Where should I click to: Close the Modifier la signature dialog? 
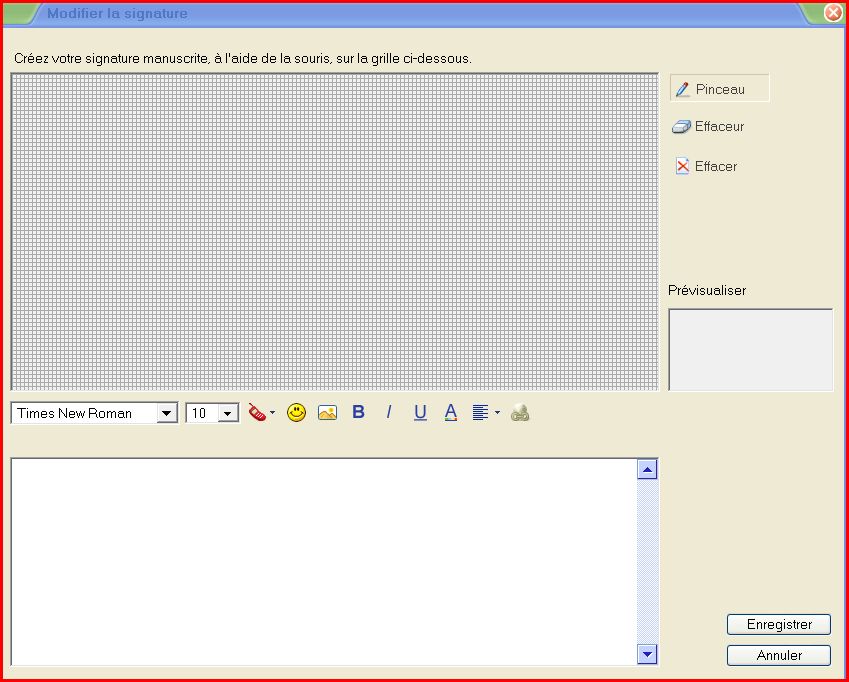(x=833, y=12)
